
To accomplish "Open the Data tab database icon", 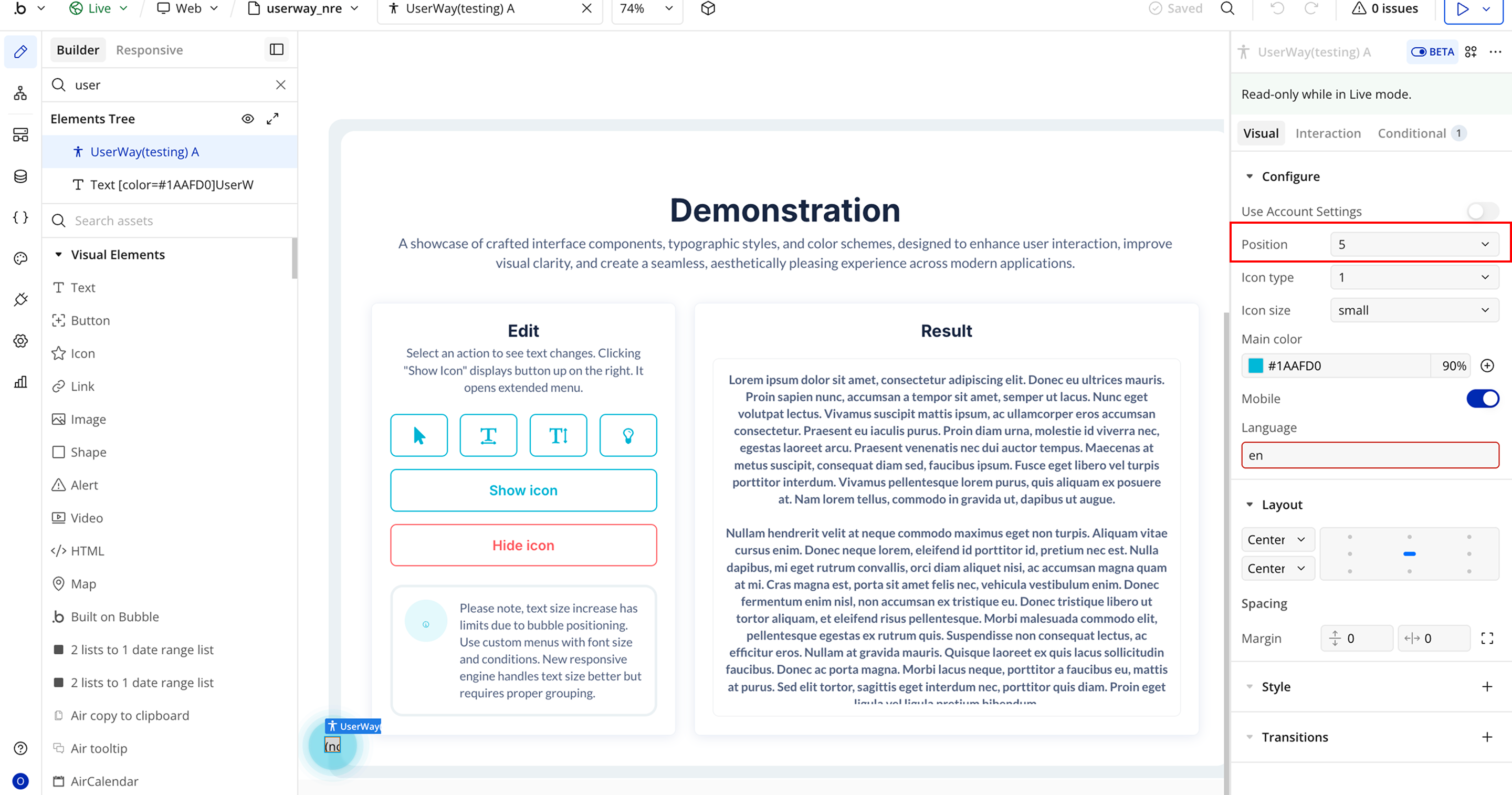I will (20, 176).
